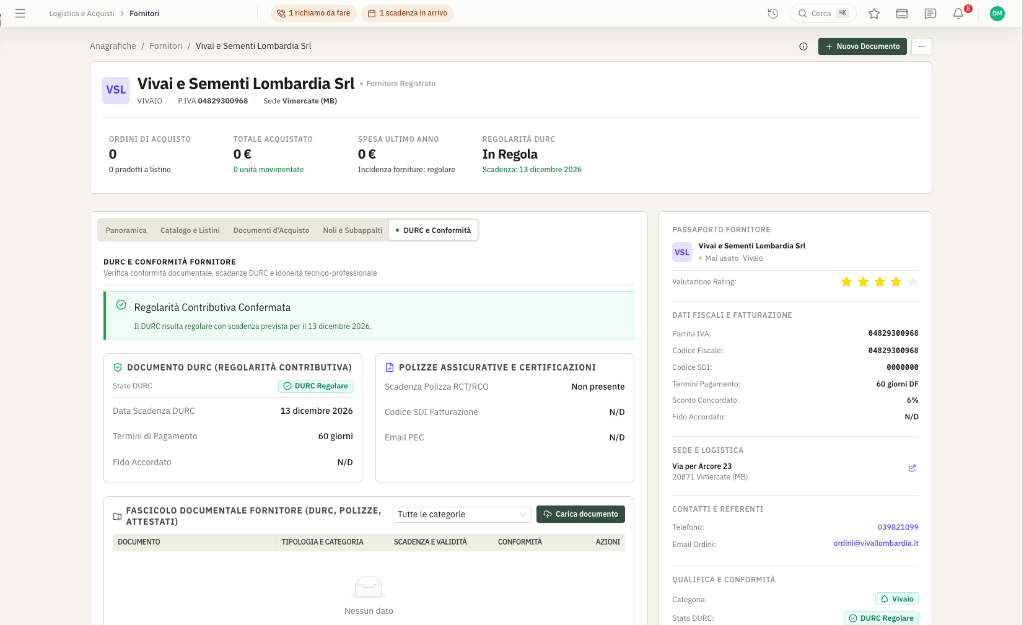The image size is (1024, 625).
Task: Open the address external link icon
Action: click(912, 468)
